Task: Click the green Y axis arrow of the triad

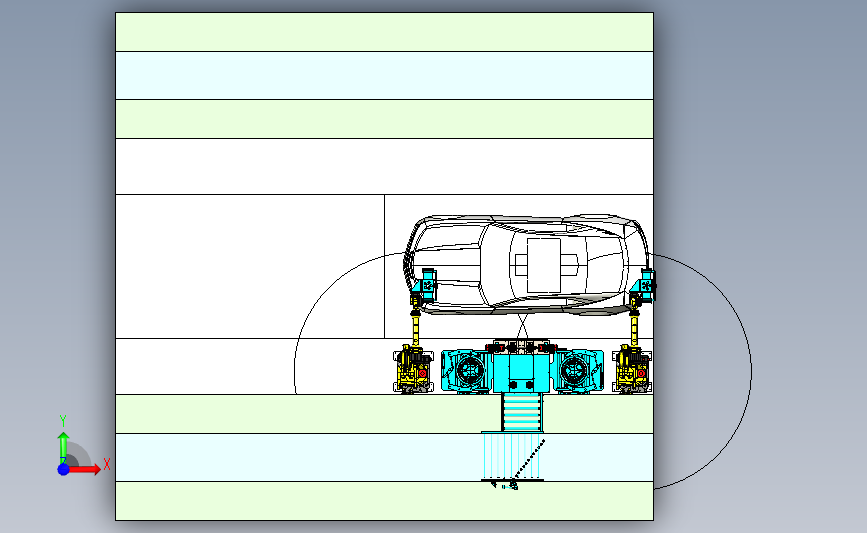Action: [x=64, y=448]
